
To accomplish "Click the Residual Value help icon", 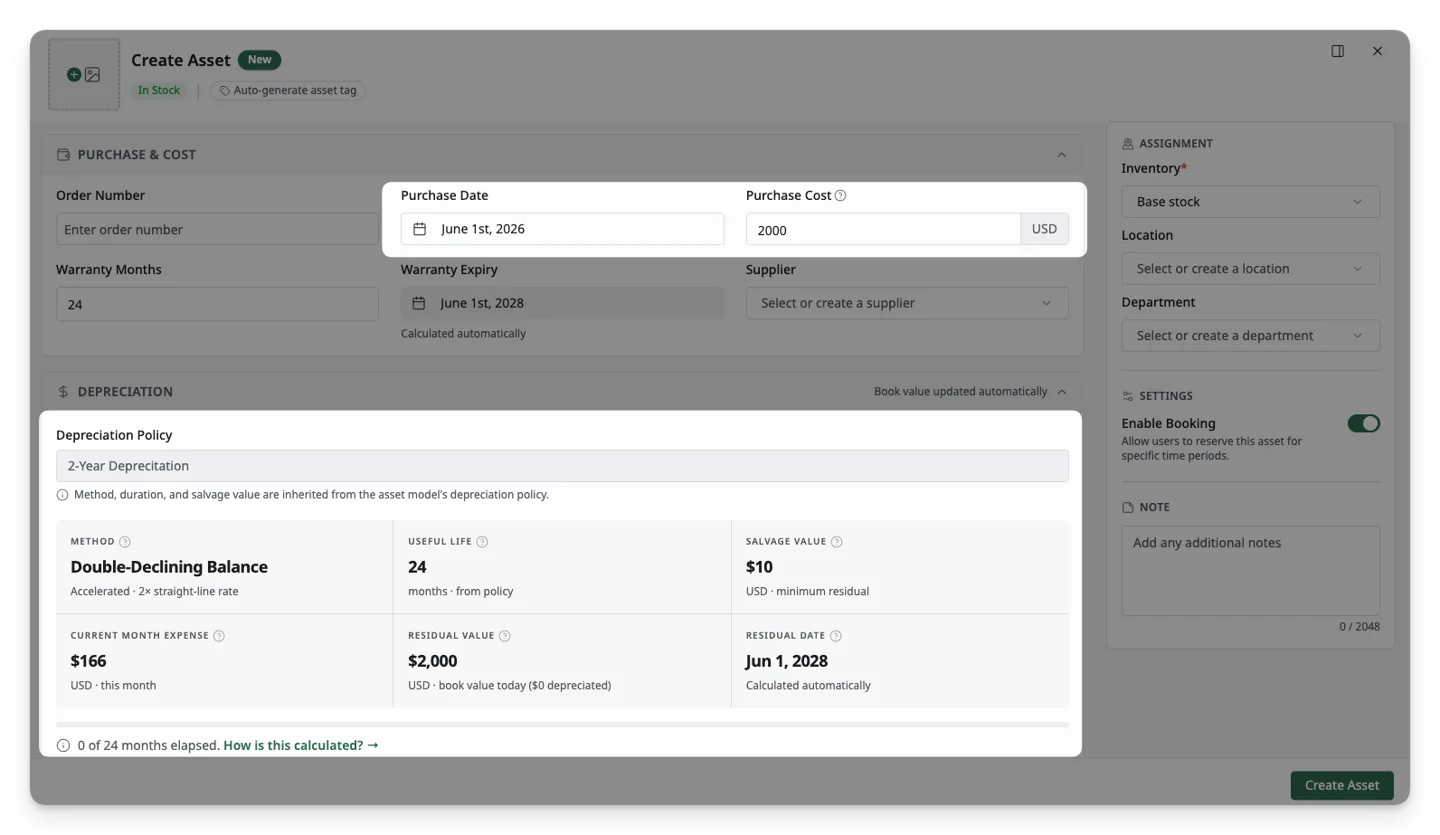I will click(x=505, y=636).
